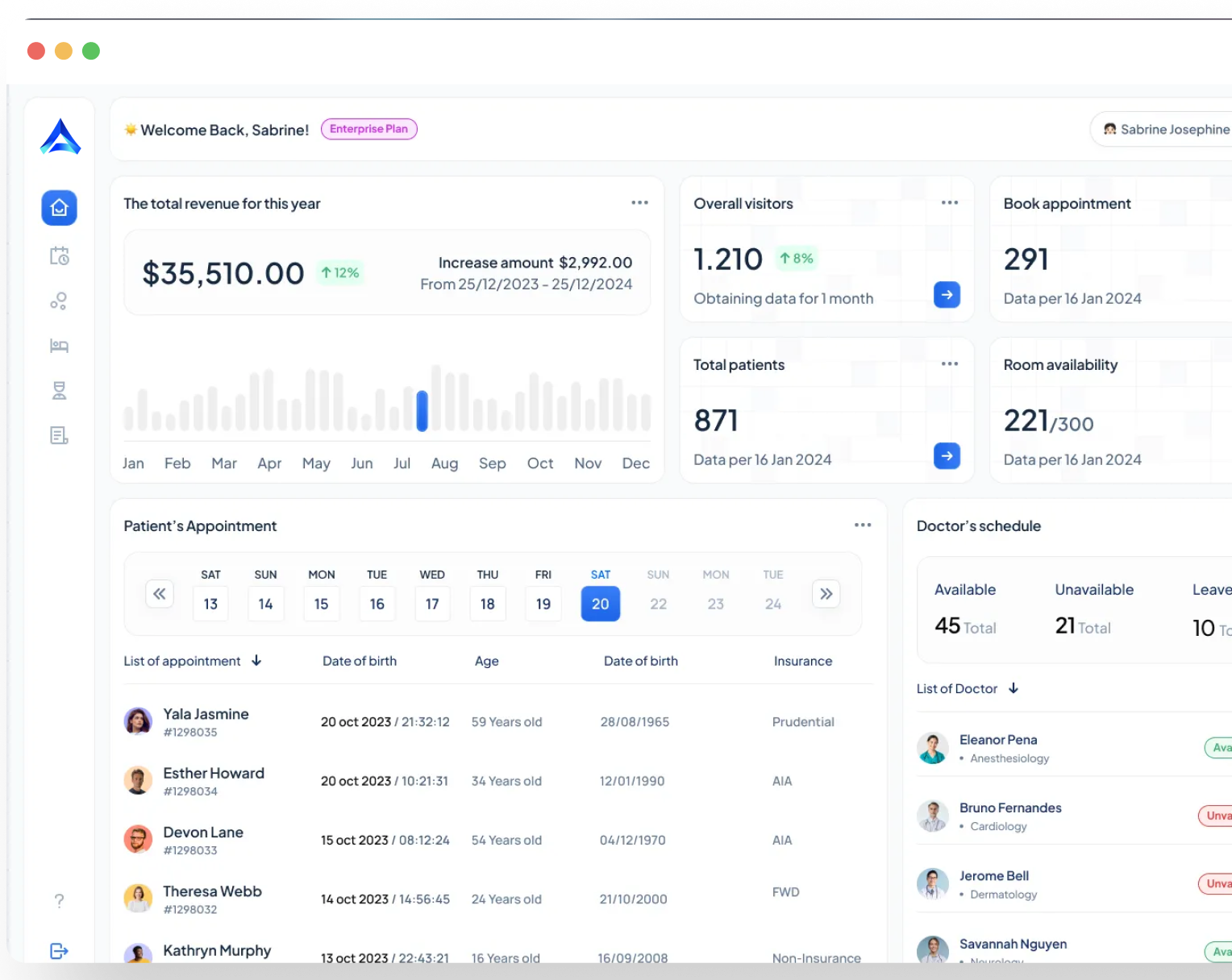Sort by List of appointment arrow
The image size is (1232, 980).
click(256, 661)
